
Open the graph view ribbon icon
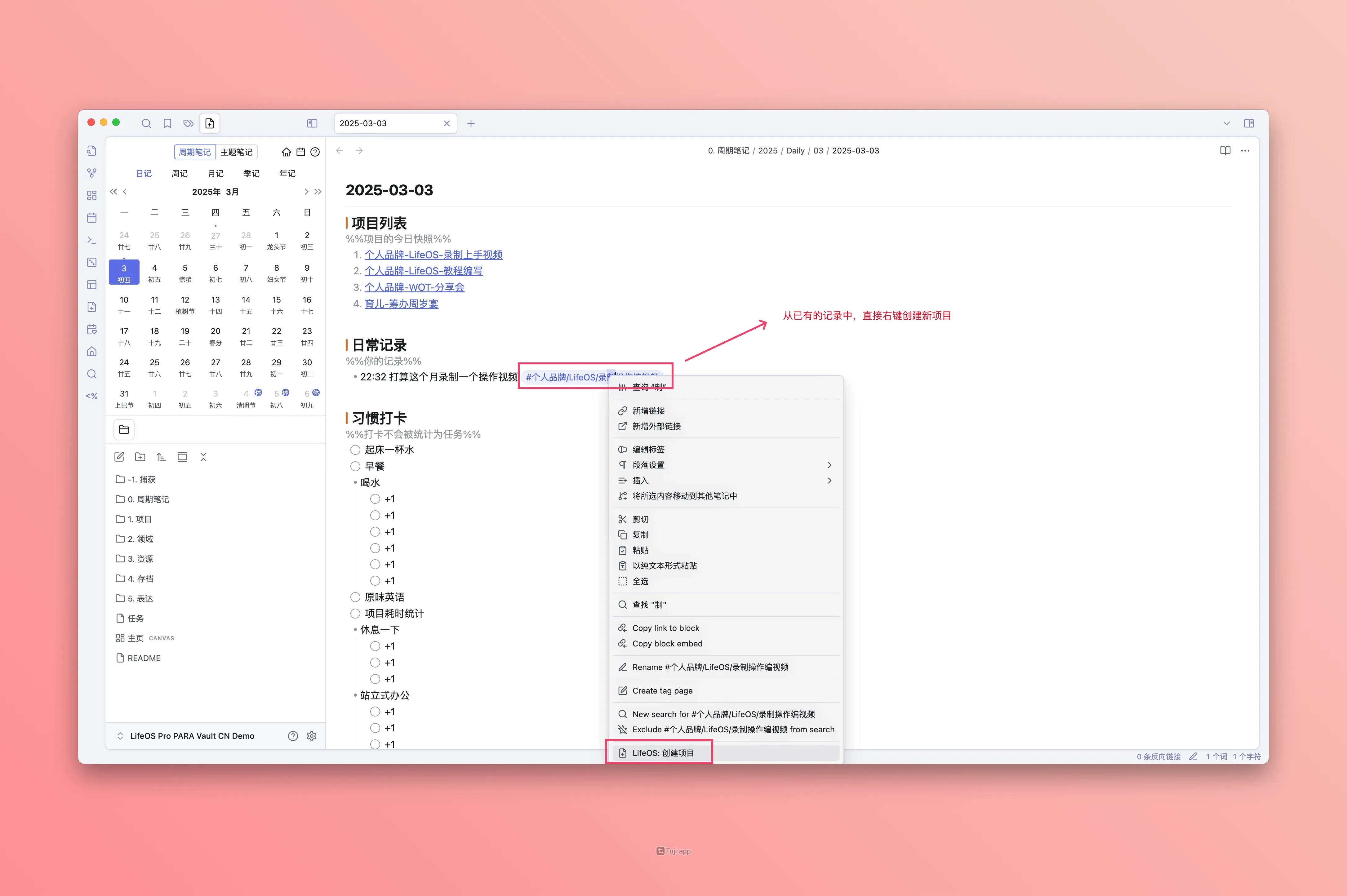[x=91, y=173]
